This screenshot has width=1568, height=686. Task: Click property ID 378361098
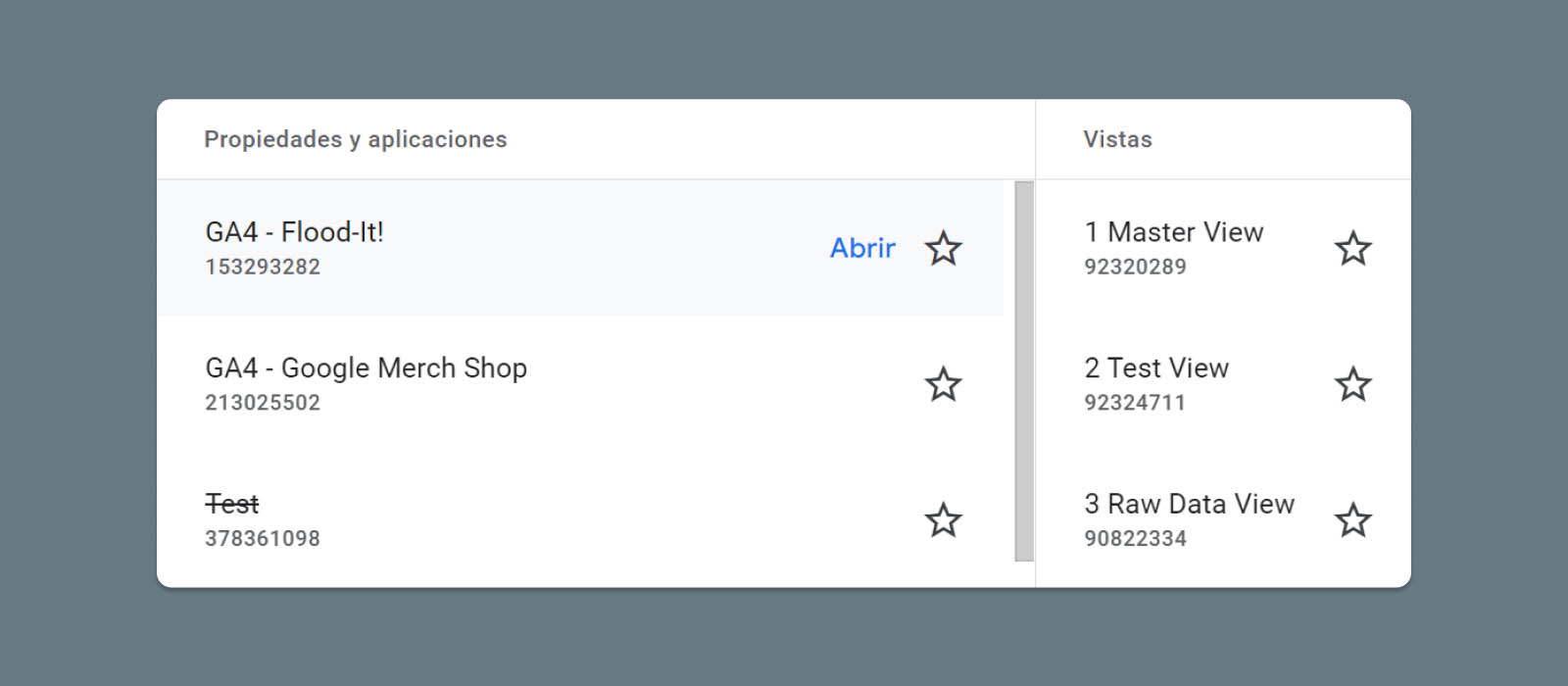pyautogui.click(x=263, y=538)
